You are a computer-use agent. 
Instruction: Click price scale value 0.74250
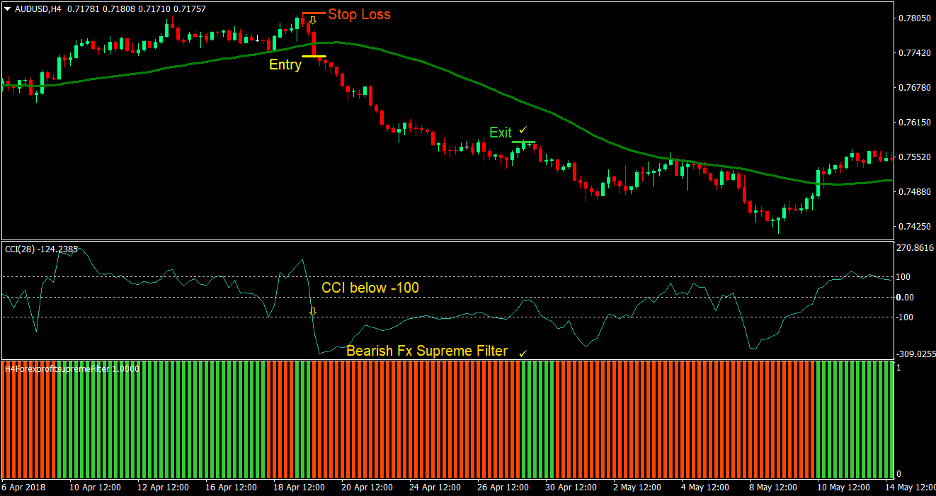[x=915, y=226]
